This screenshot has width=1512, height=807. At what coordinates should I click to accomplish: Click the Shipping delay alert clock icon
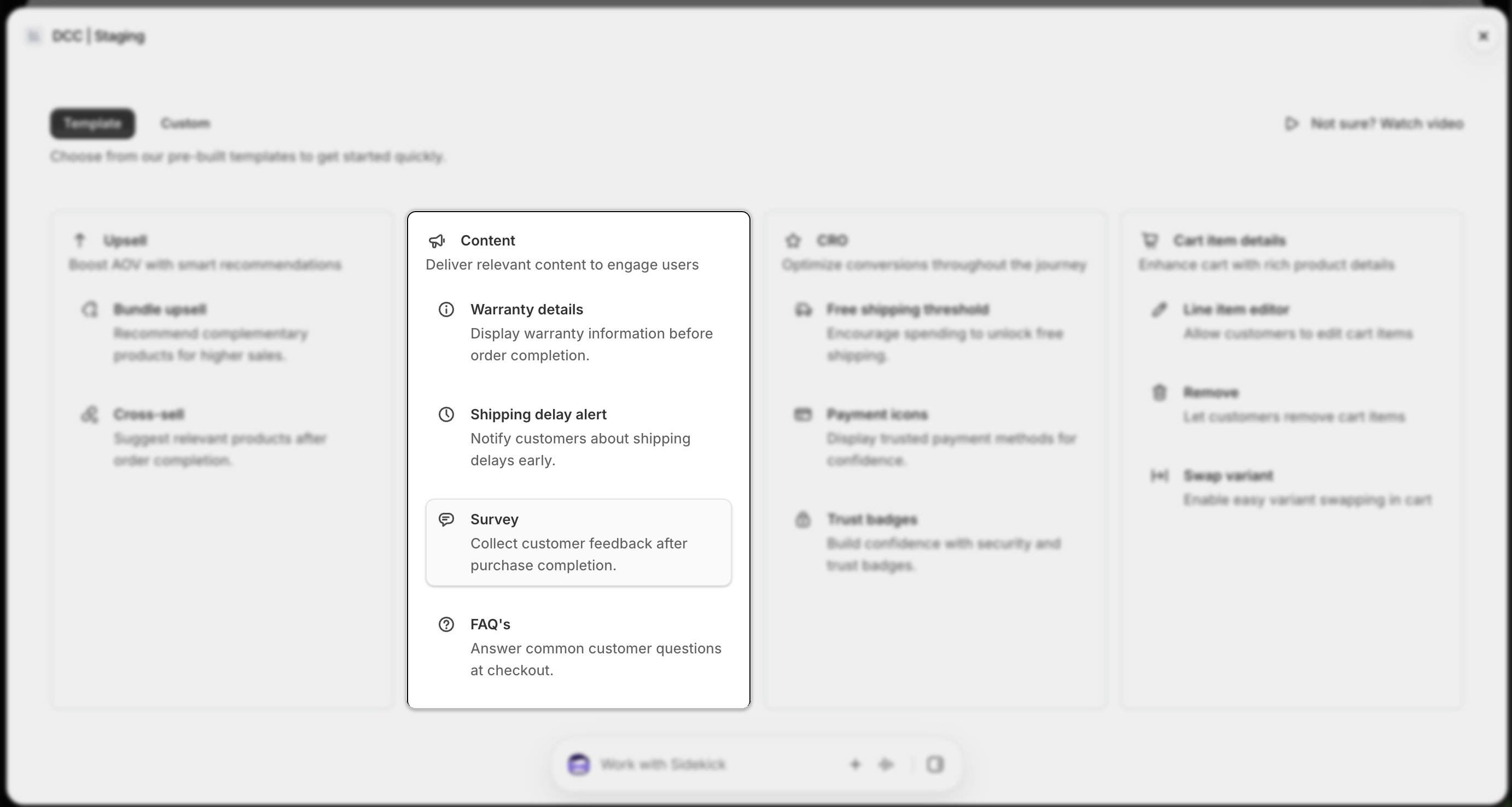[446, 414]
